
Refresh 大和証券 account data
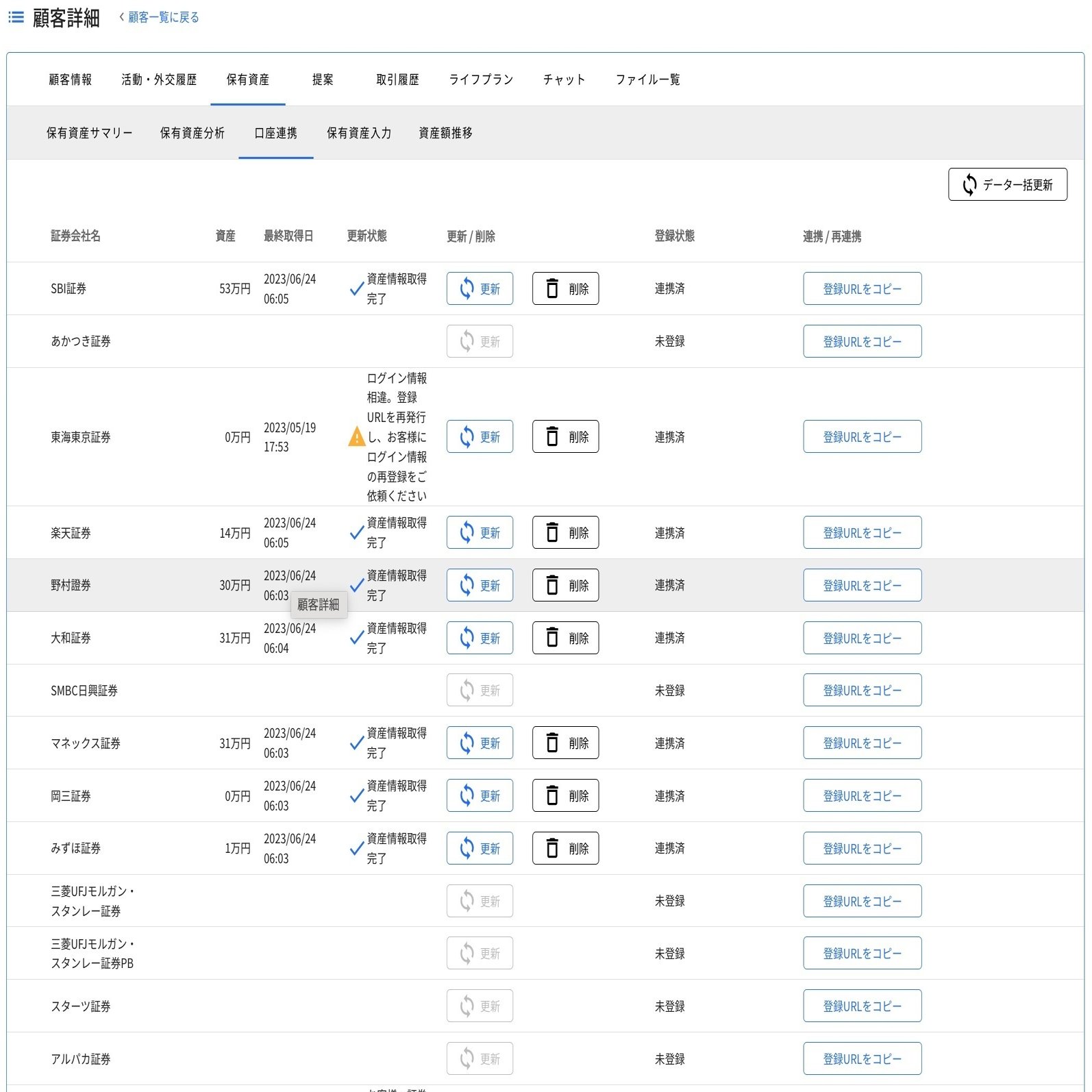click(x=480, y=638)
